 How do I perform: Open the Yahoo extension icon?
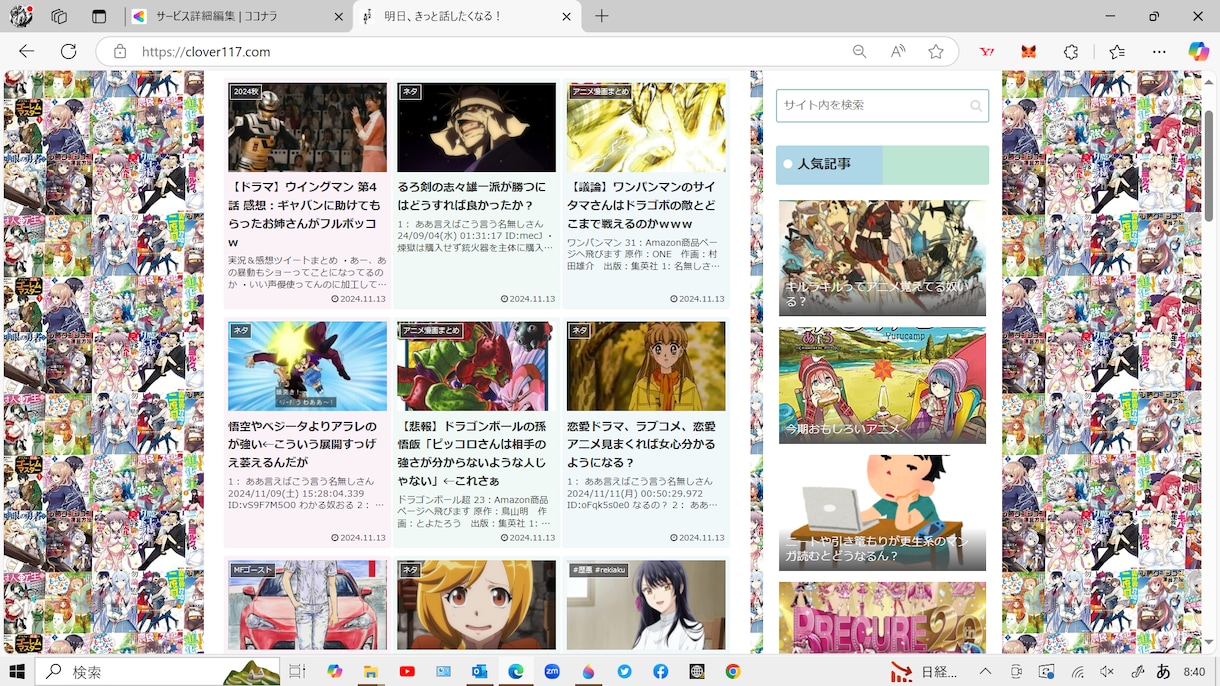pyautogui.click(x=987, y=52)
